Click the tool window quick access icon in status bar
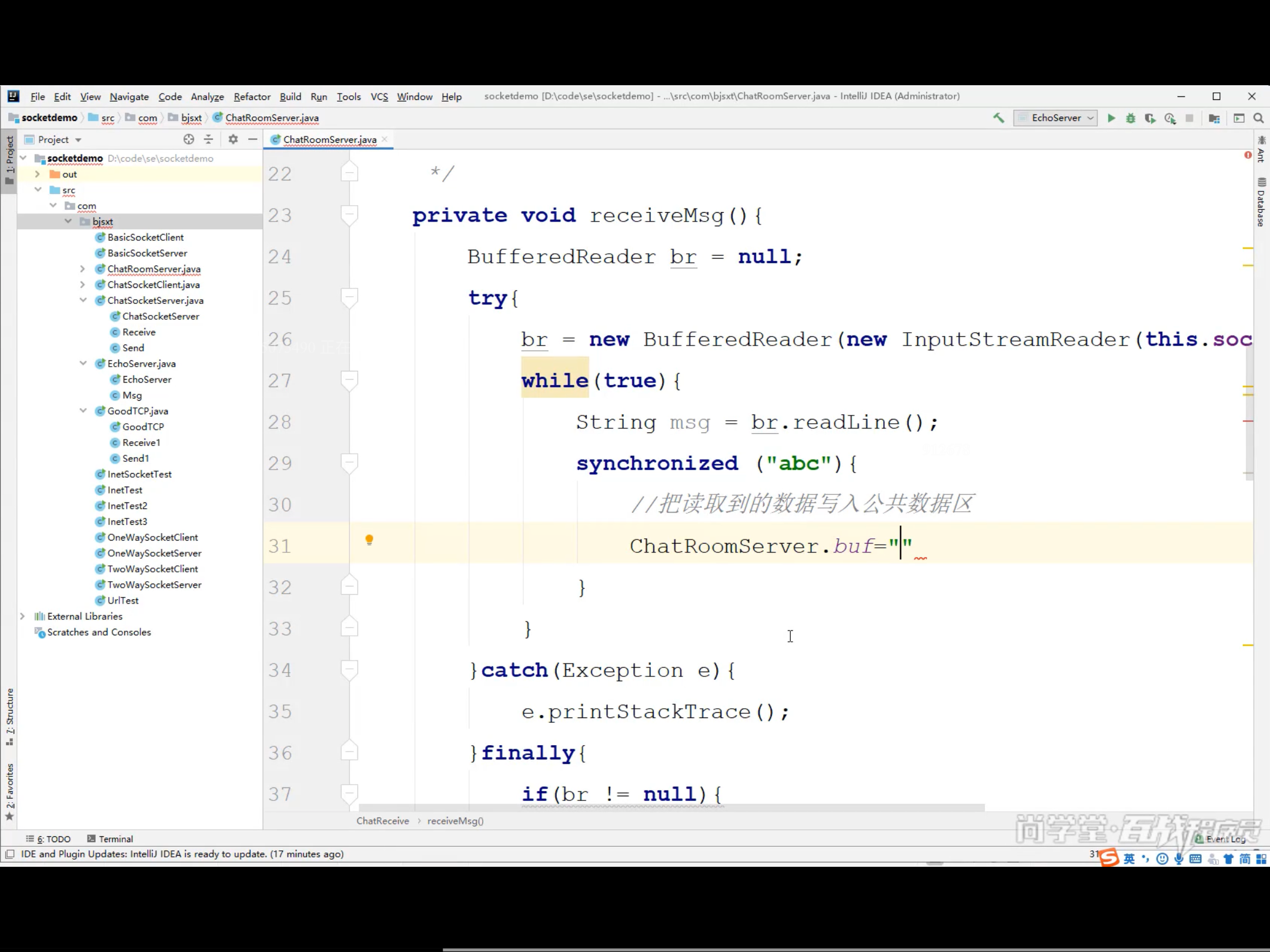 point(10,854)
